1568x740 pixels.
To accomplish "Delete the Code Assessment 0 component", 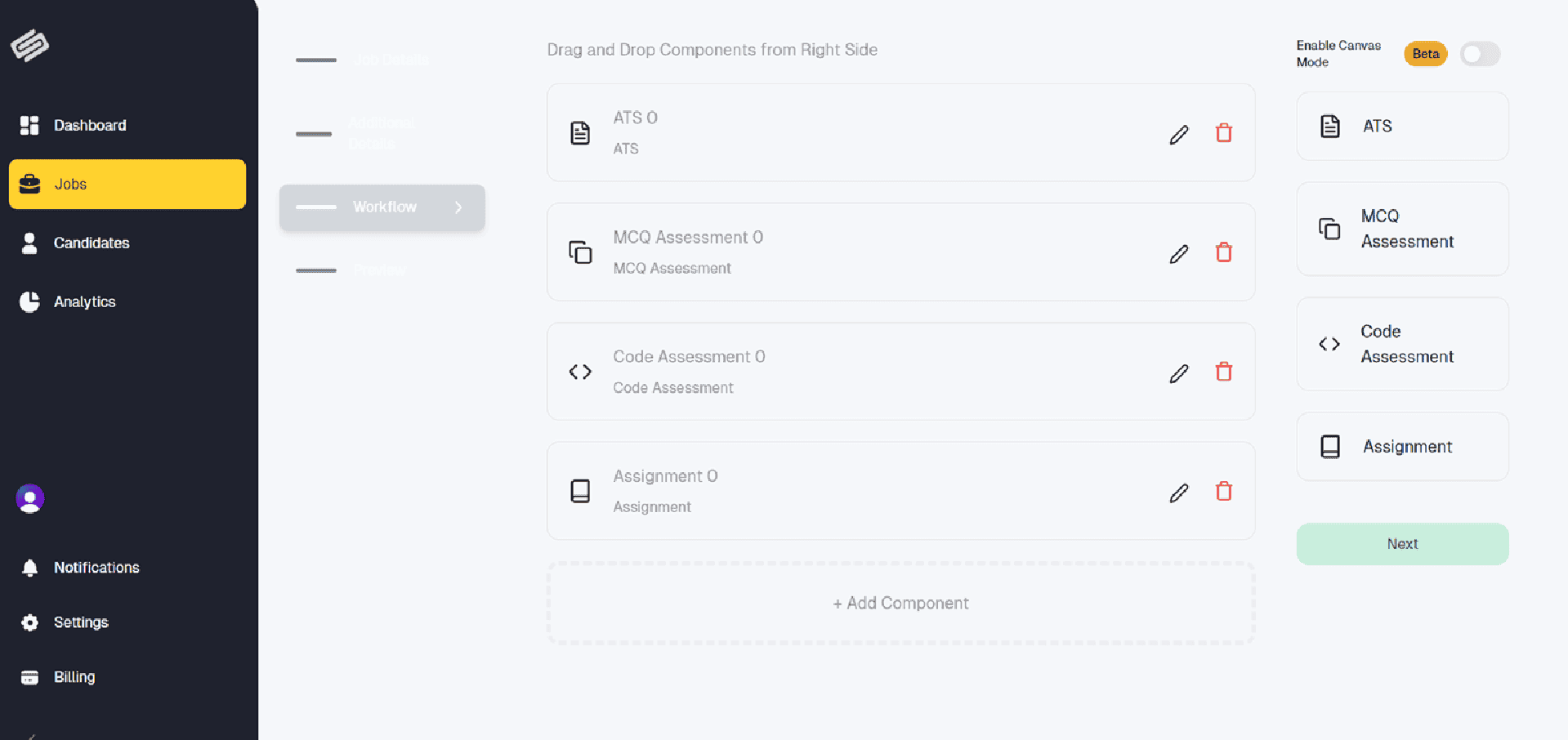I will point(1223,372).
